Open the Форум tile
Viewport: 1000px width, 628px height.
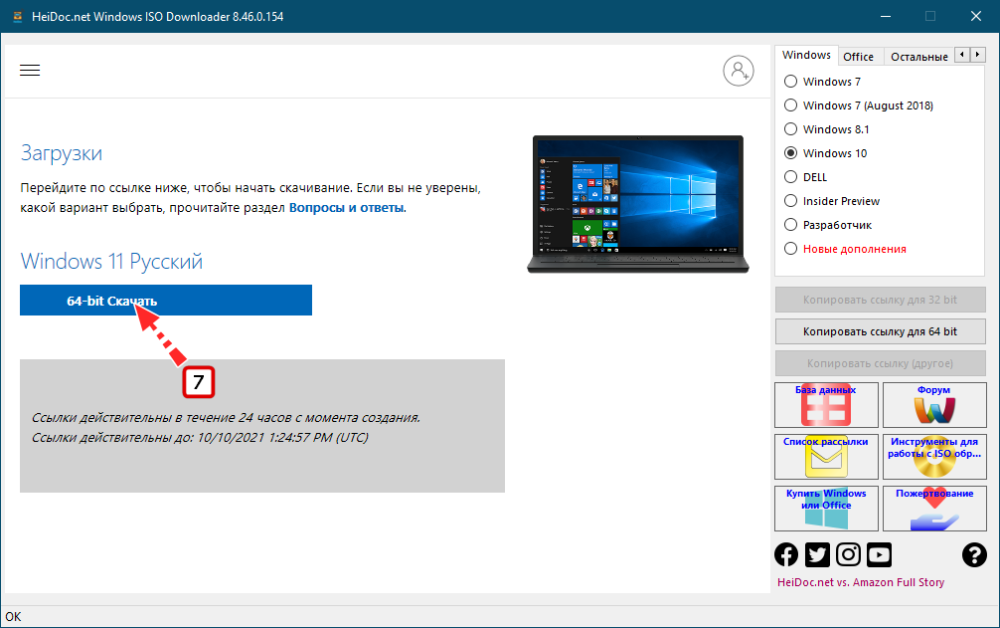coord(934,405)
